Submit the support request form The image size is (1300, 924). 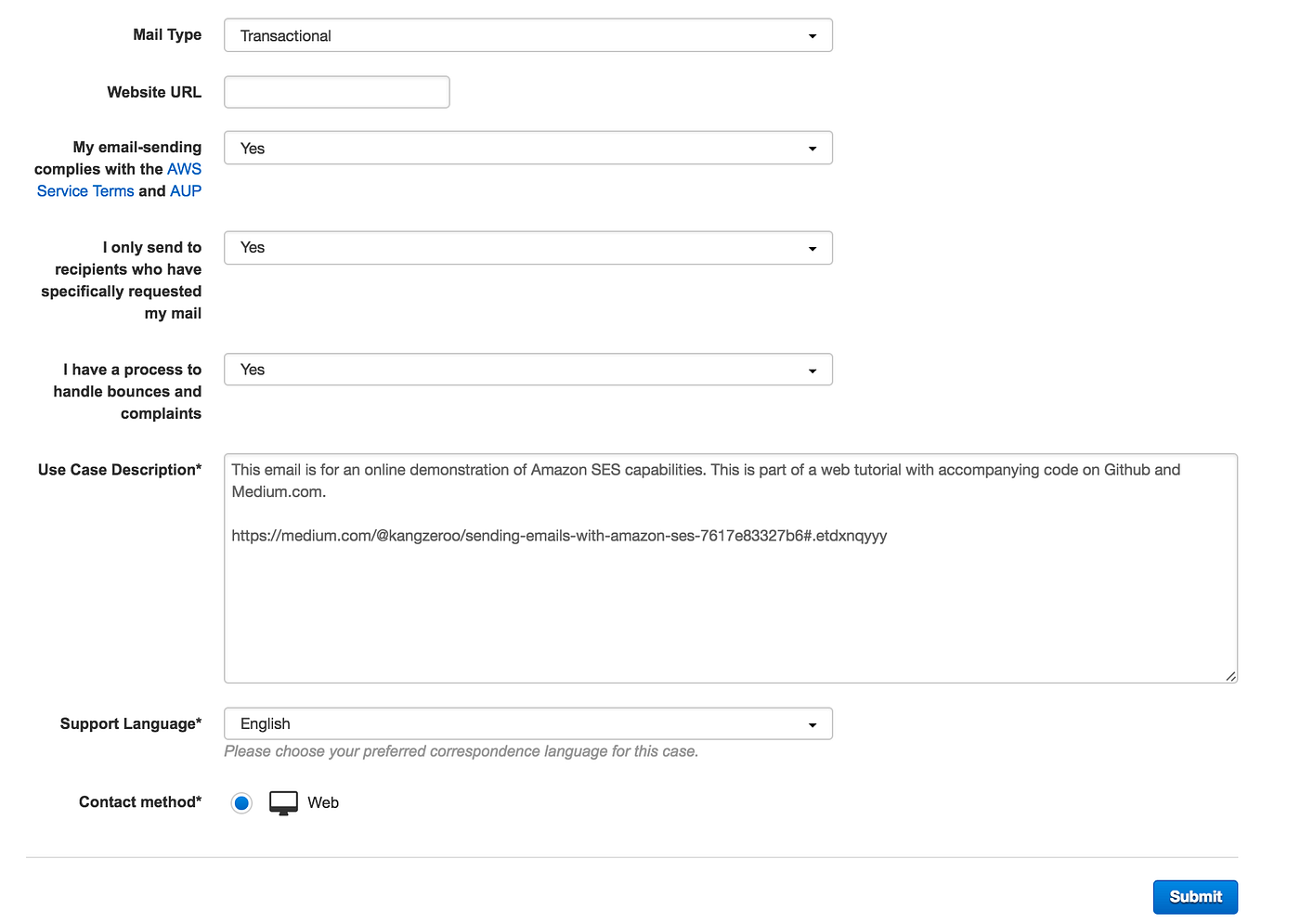[1195, 897]
